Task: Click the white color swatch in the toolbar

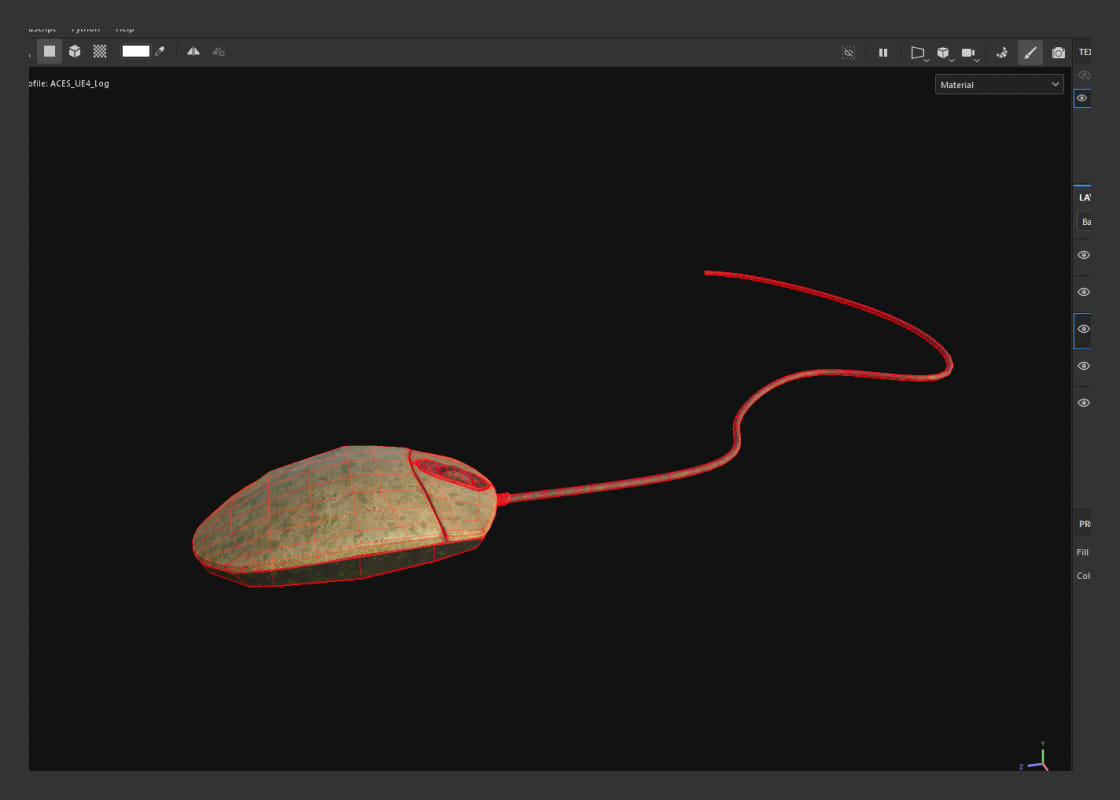Action: tap(135, 51)
